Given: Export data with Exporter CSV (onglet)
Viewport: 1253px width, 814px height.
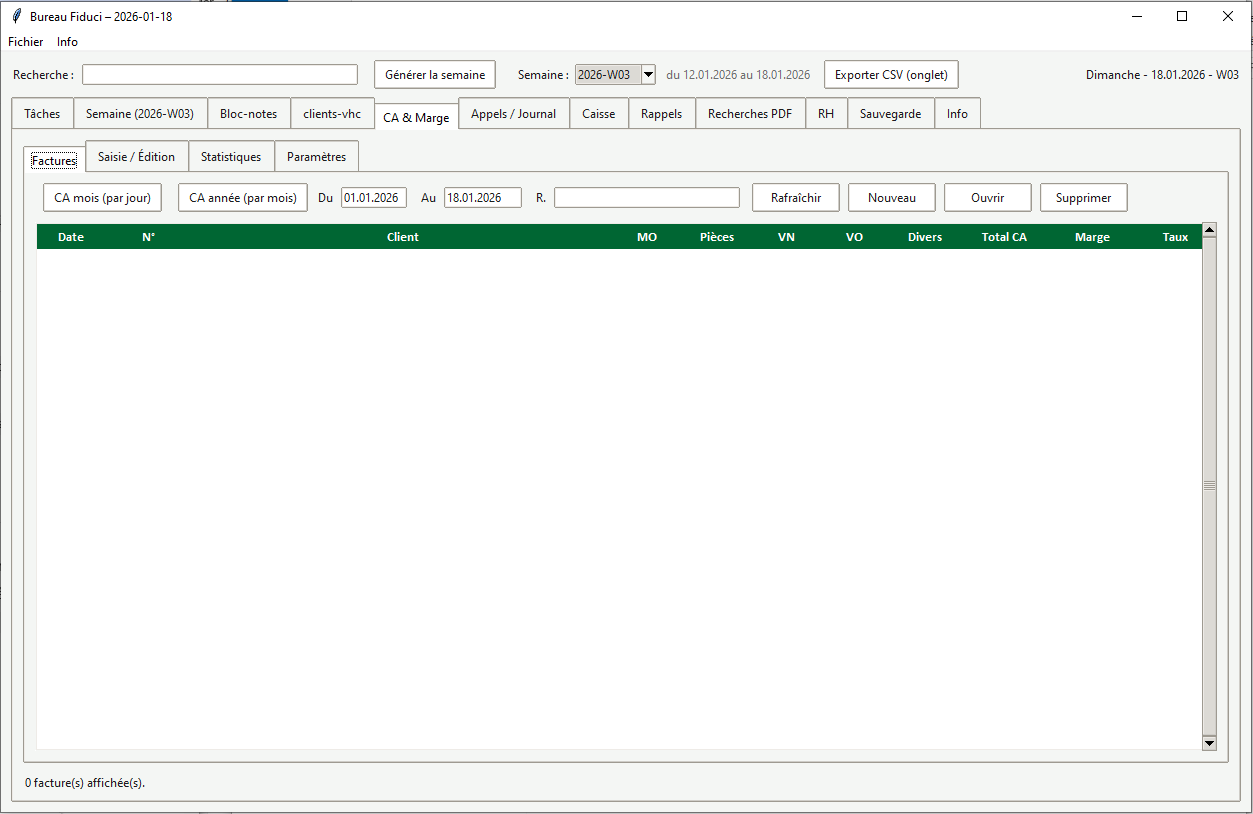Looking at the screenshot, I should pyautogui.click(x=890, y=74).
